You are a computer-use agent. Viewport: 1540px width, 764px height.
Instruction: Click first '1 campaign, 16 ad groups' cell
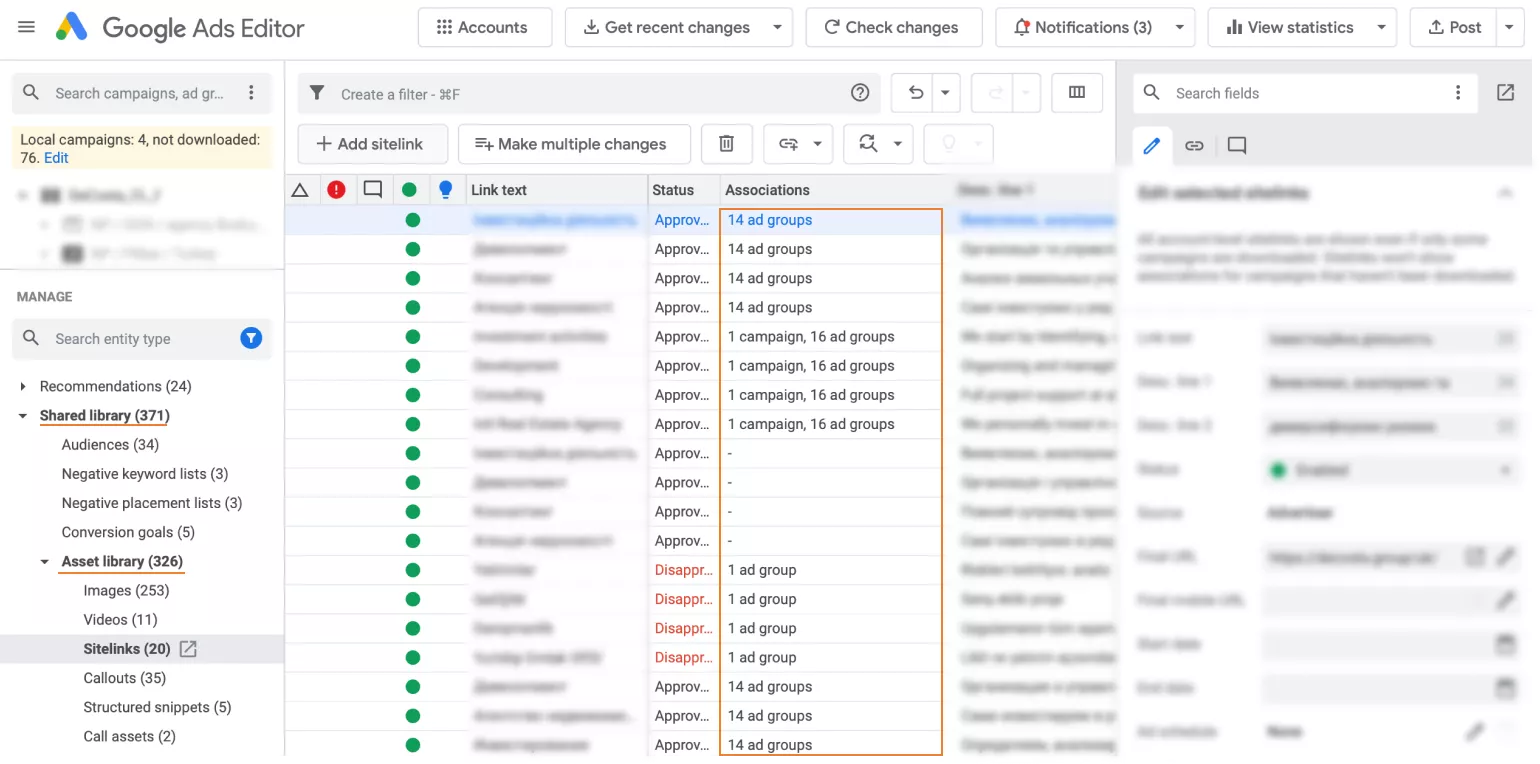[x=830, y=337]
